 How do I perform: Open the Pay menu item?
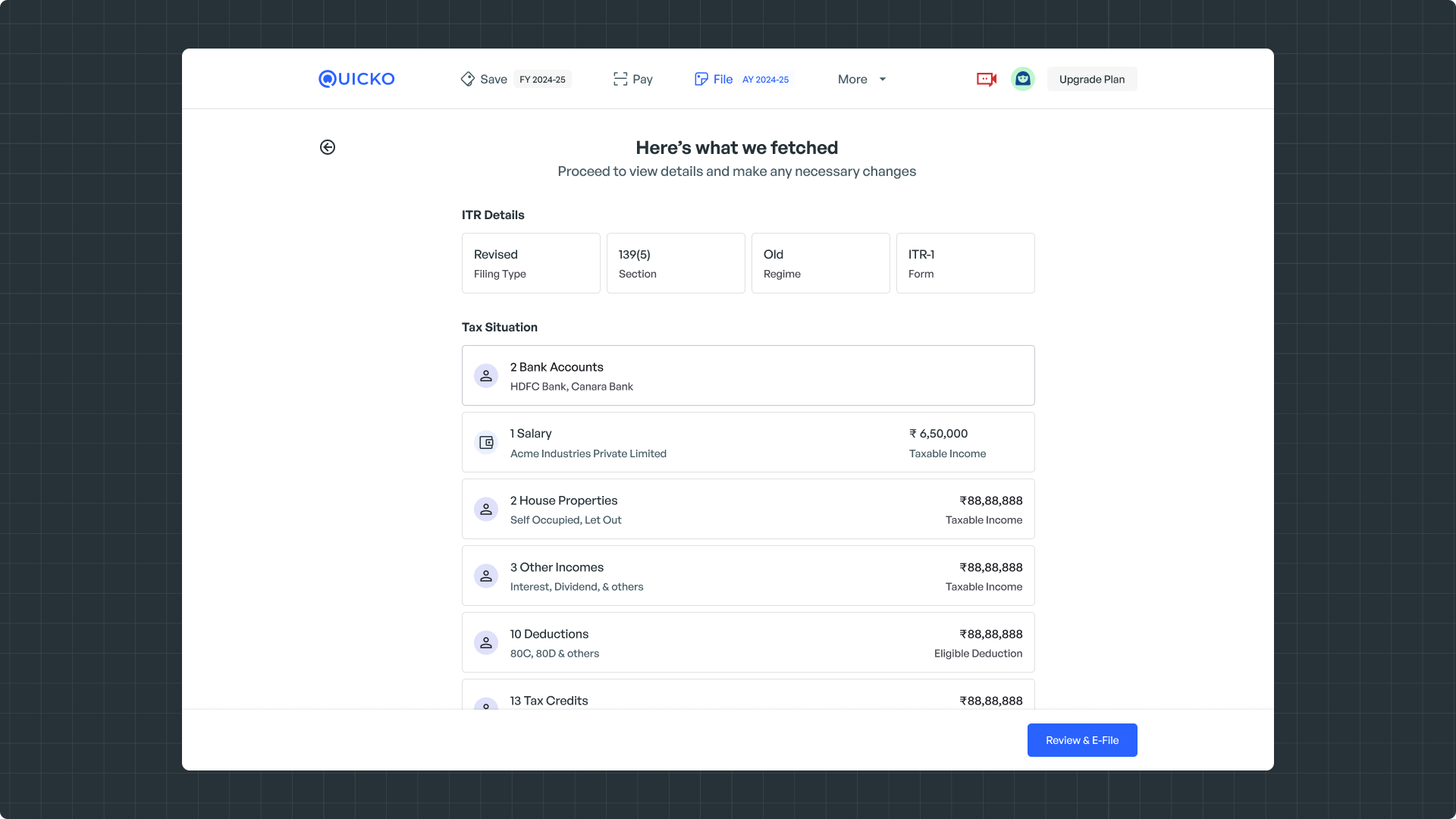pos(642,79)
